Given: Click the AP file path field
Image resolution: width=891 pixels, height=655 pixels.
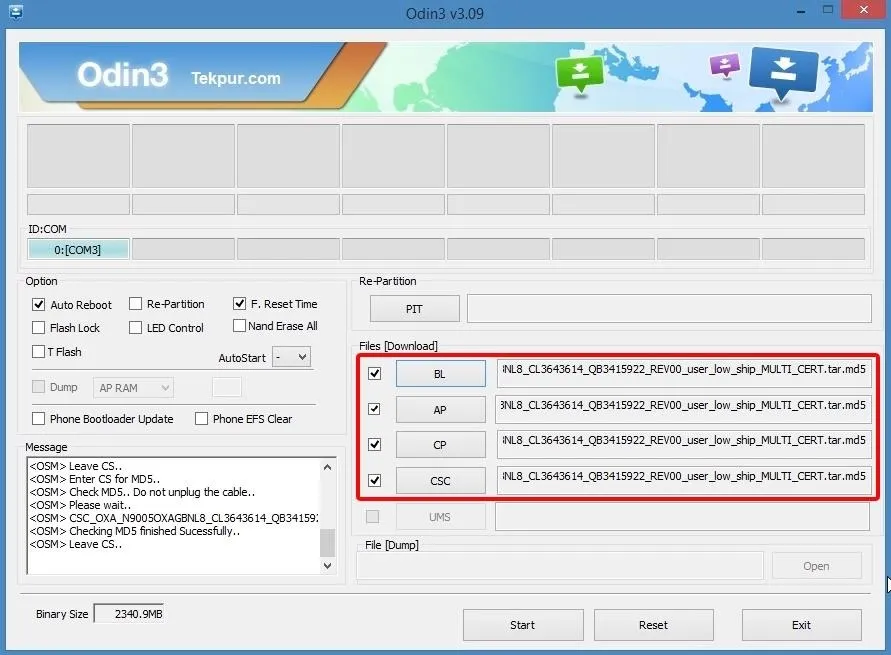Looking at the screenshot, I should [x=683, y=409].
